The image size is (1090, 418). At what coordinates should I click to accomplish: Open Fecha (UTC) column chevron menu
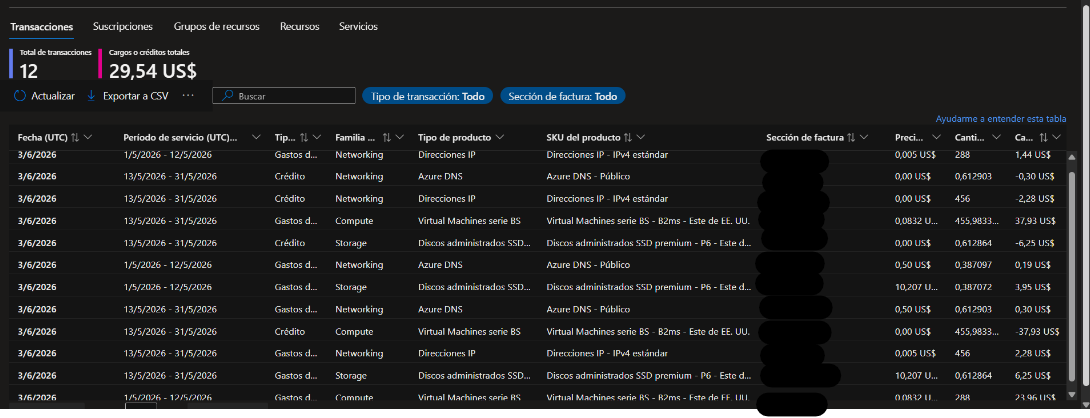(88, 137)
